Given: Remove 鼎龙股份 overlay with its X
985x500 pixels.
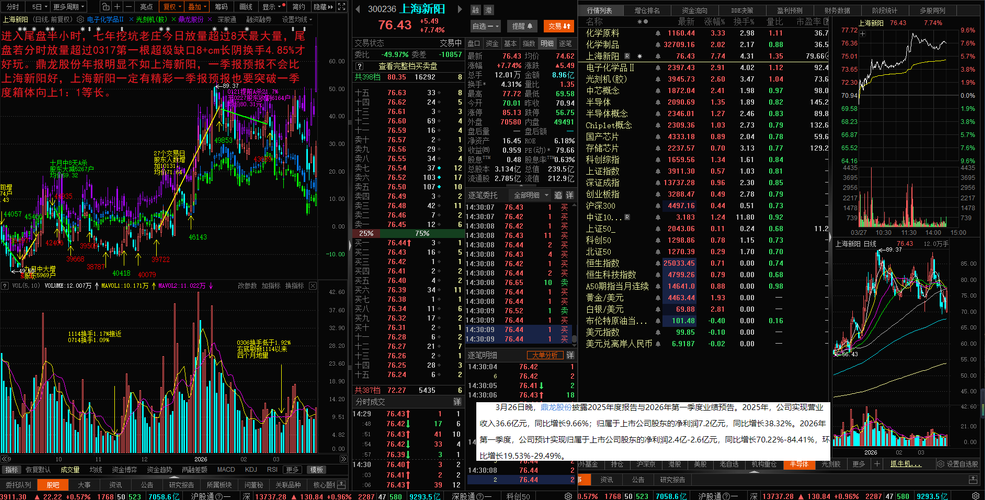Looking at the screenshot, I should [x=210, y=19].
